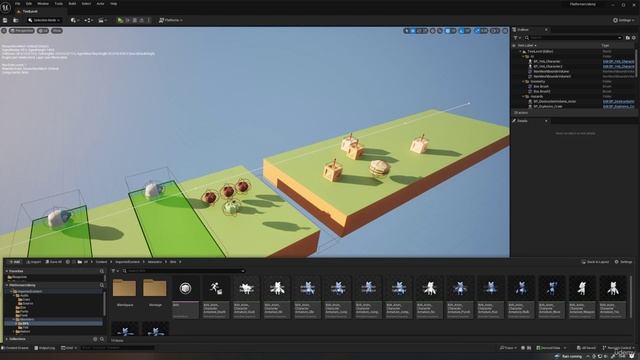Click the asset view vertical scrollbar
This screenshot has height=360, width=640.
(631, 296)
